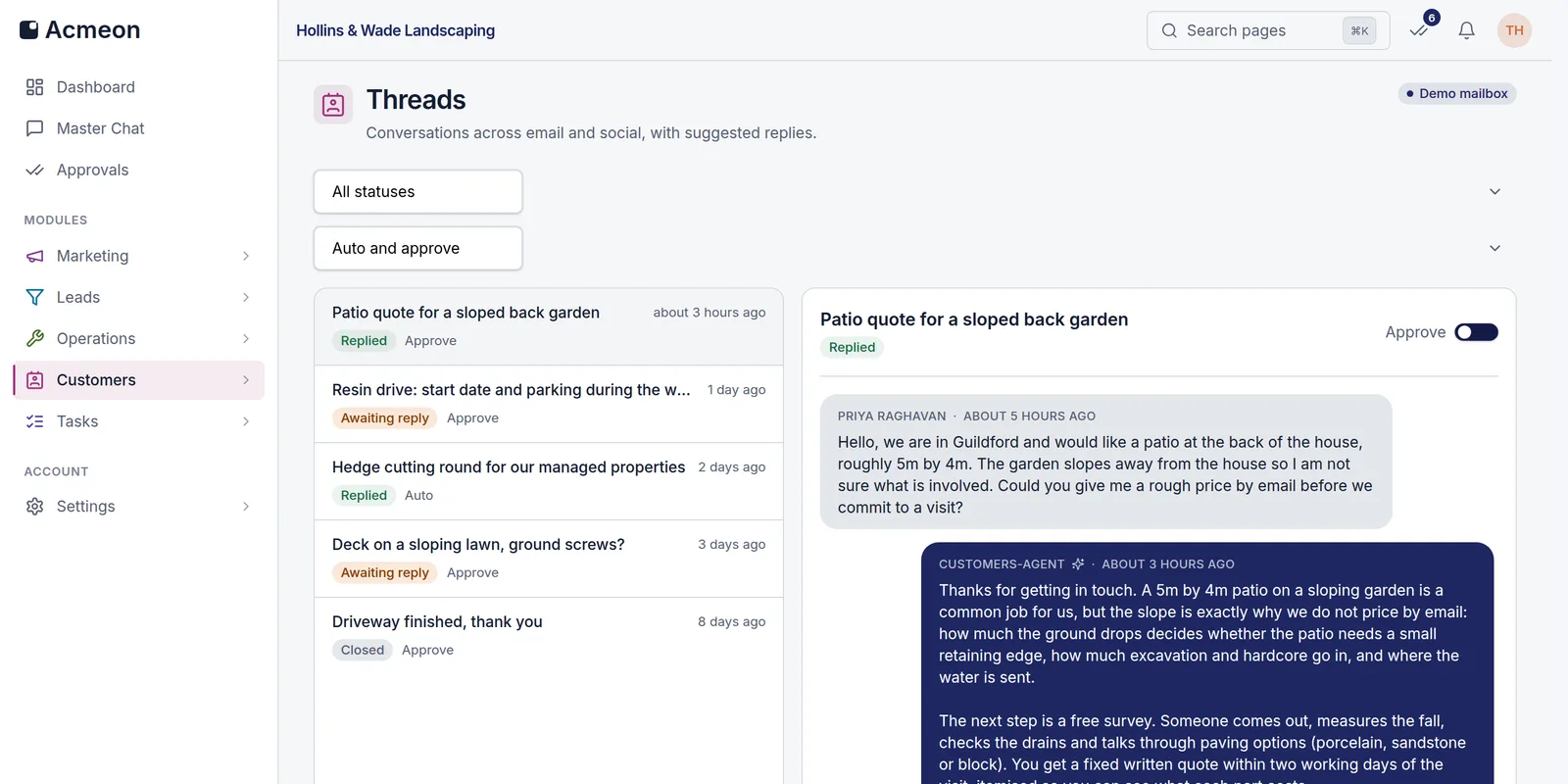Click the Operations wrench icon
Screen dimensions: 1568x784
click(35, 338)
